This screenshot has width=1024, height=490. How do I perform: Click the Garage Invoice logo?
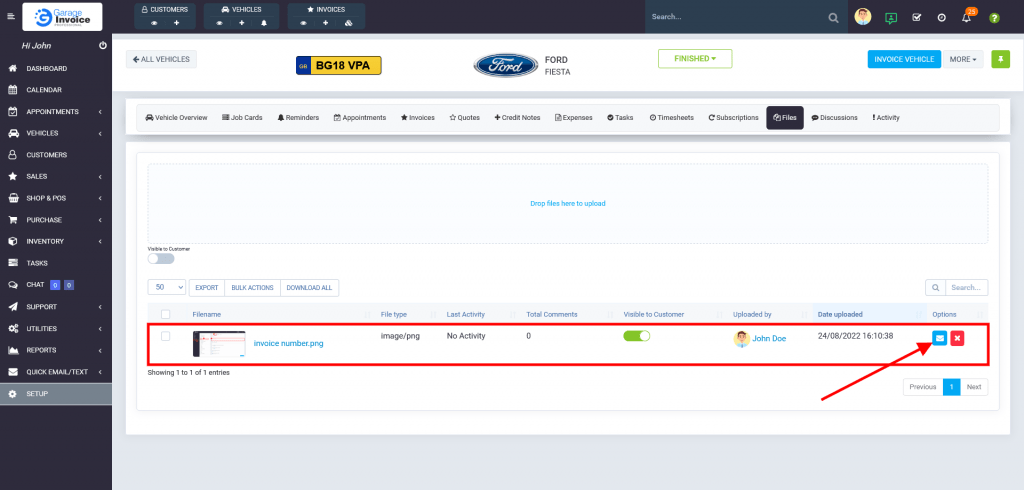(62, 16)
